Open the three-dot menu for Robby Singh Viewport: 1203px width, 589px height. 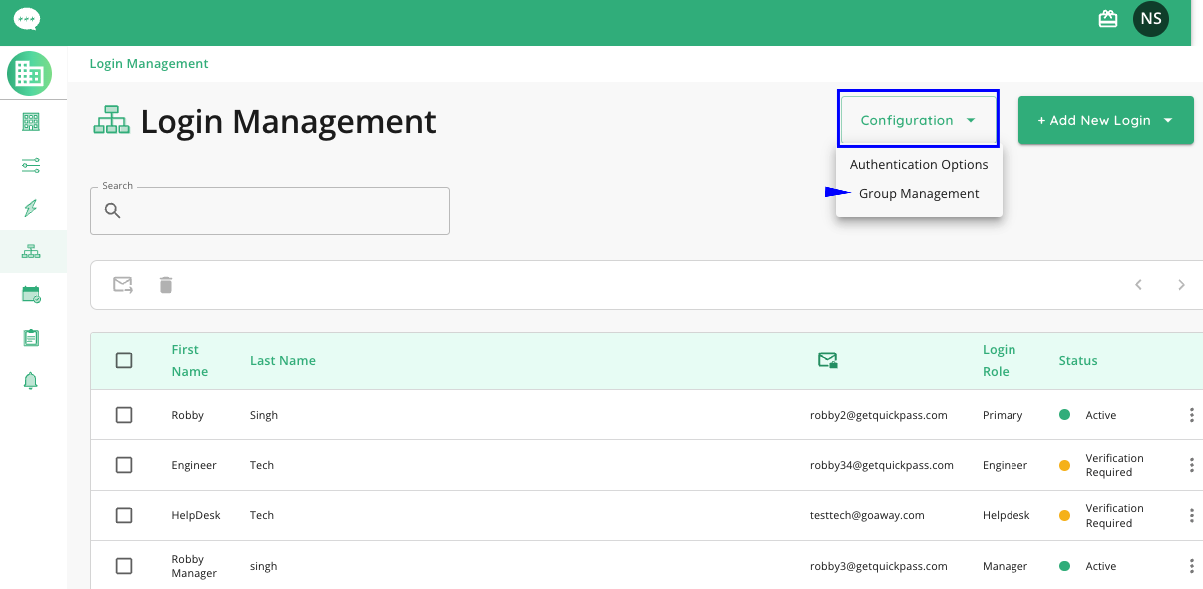click(1191, 415)
